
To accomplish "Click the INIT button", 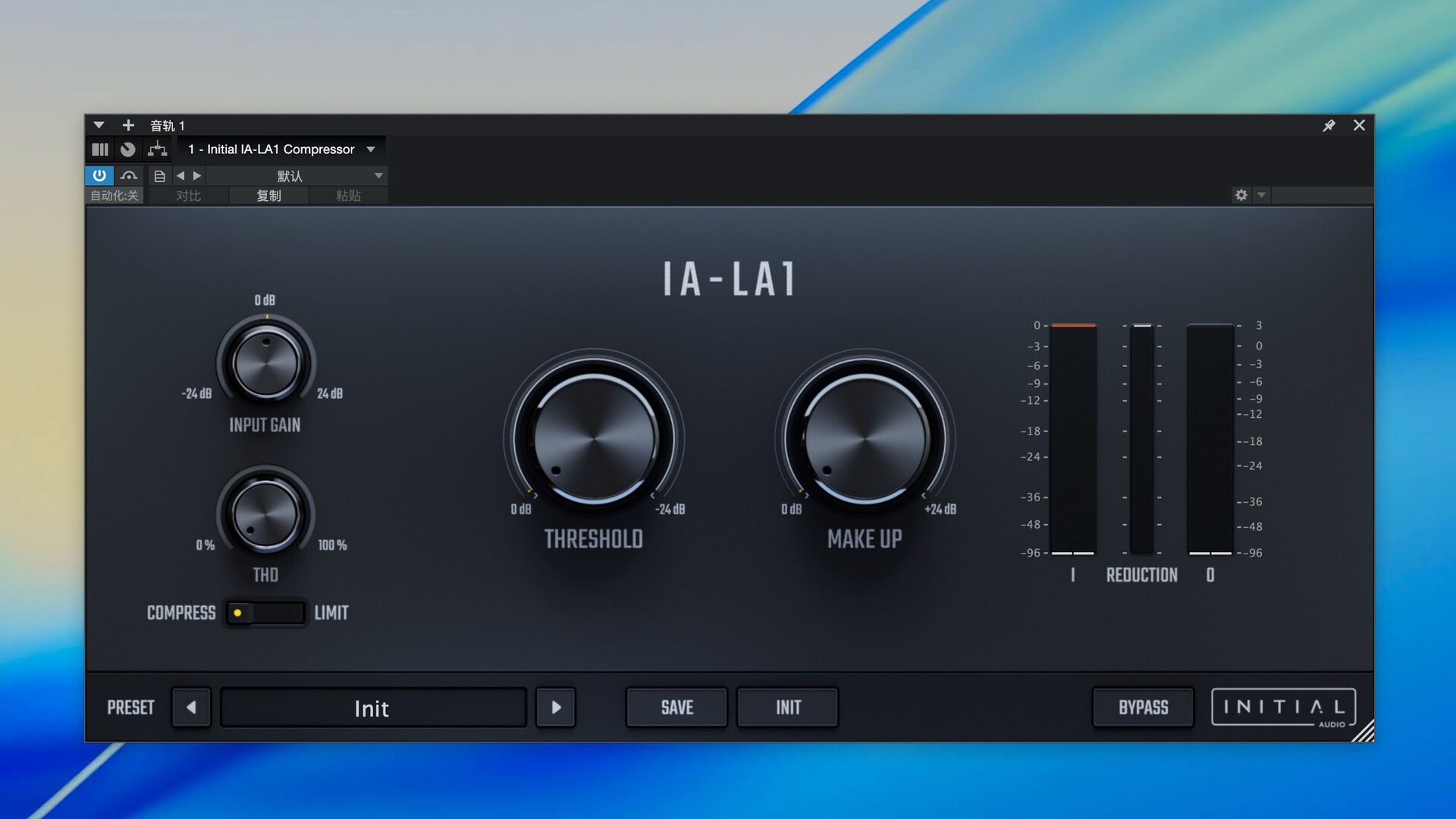I will 788,708.
